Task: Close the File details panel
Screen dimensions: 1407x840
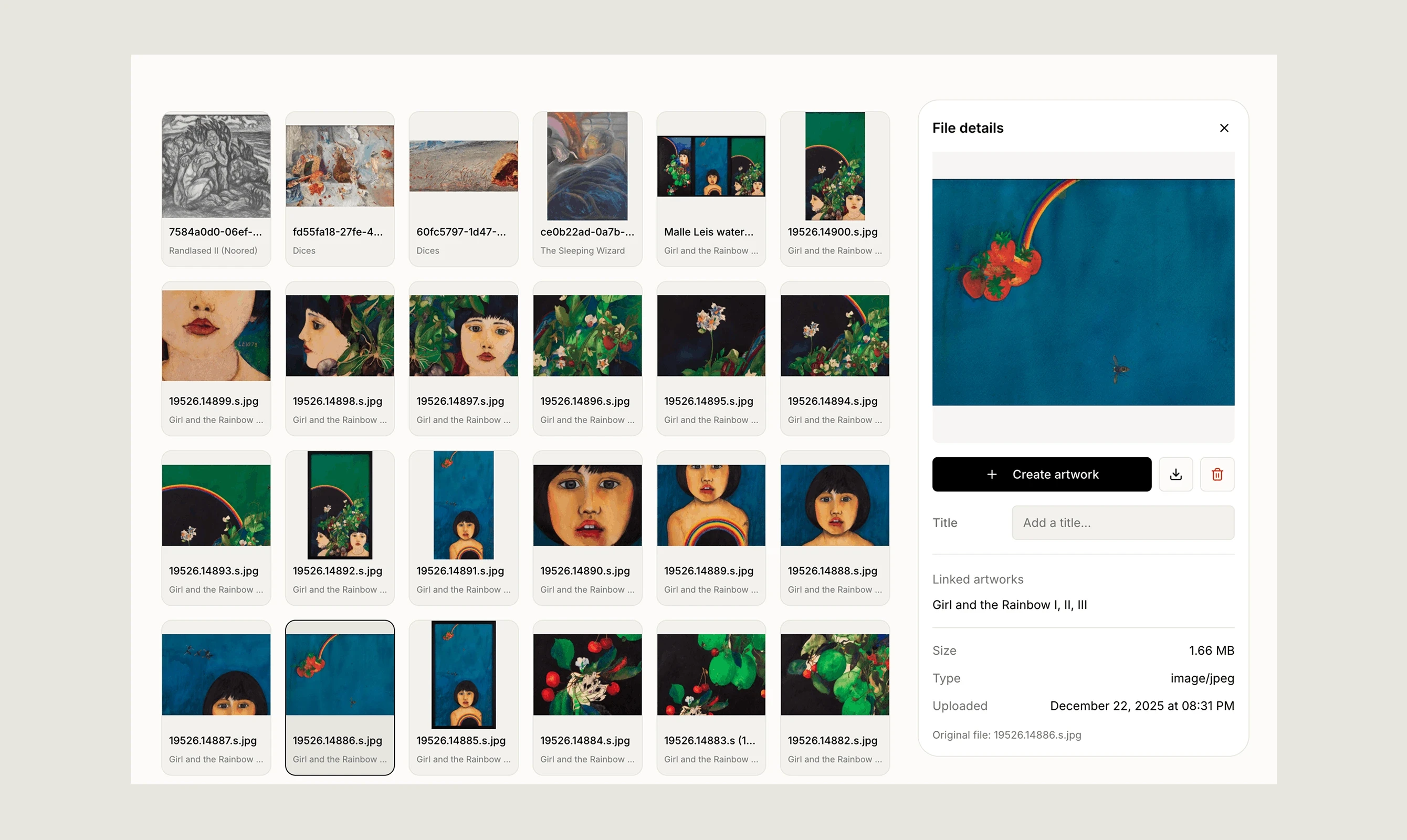Action: click(x=1224, y=128)
